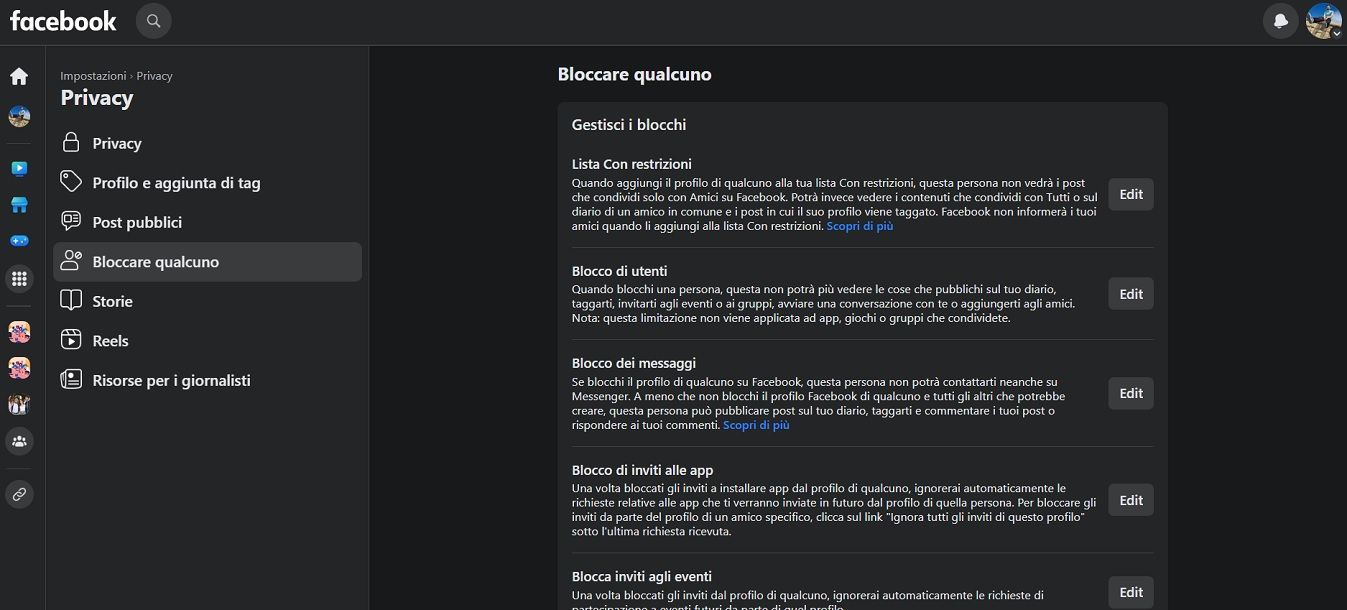This screenshot has height=610, width=1347.
Task: Click the Blocco di inviti alle app title
Action: (642, 470)
